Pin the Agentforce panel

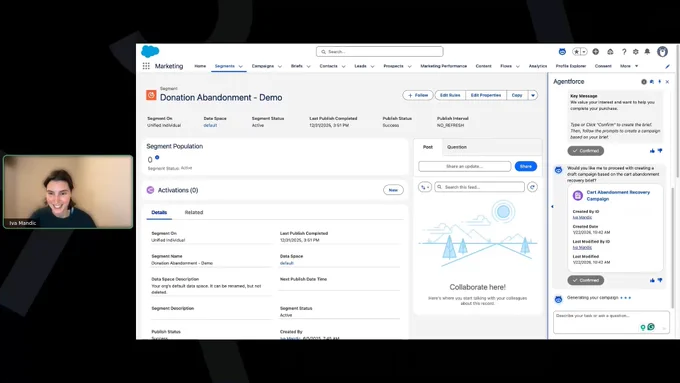(660, 82)
